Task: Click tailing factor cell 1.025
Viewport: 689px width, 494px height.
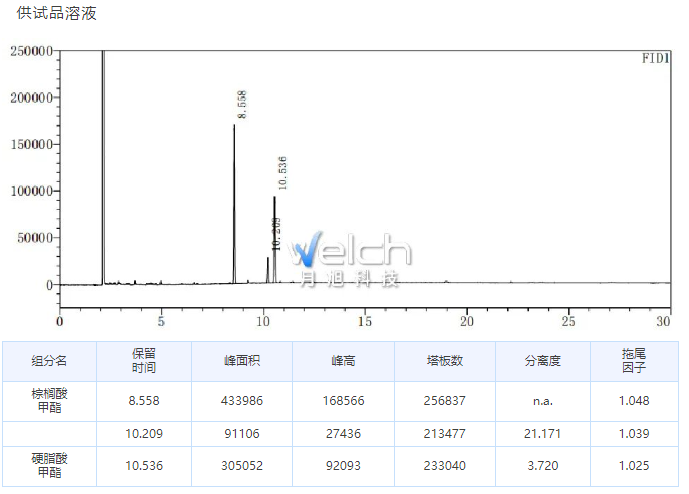Action: (x=634, y=465)
